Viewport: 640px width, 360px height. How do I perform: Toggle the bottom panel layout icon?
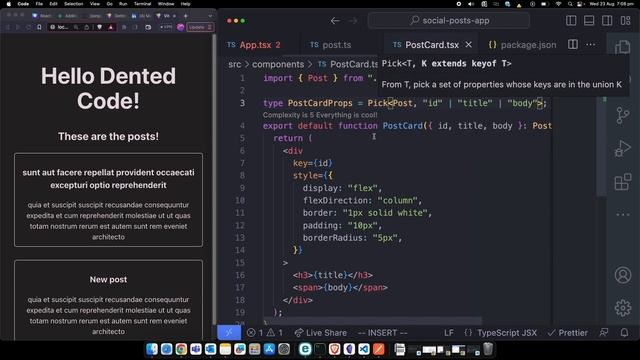(x=589, y=20)
